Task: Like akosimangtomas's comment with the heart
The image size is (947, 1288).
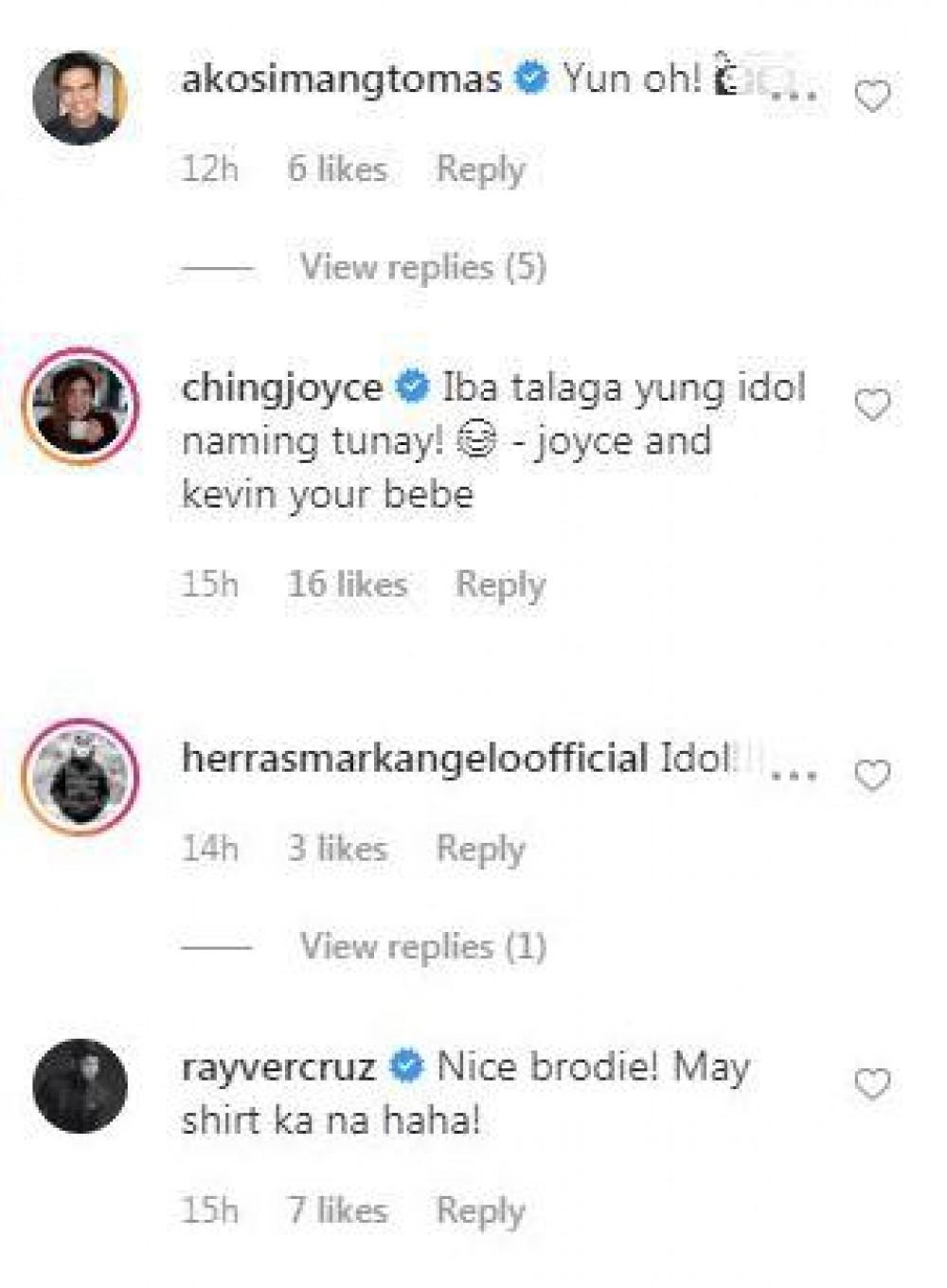Action: 872,97
